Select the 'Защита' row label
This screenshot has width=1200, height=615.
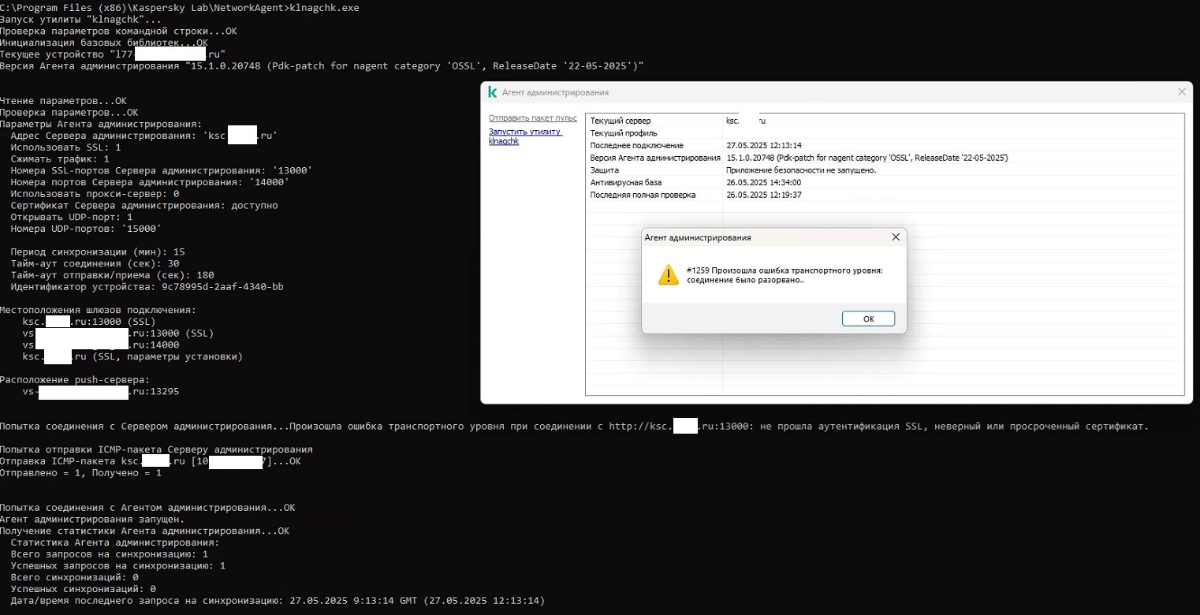[x=604, y=170]
